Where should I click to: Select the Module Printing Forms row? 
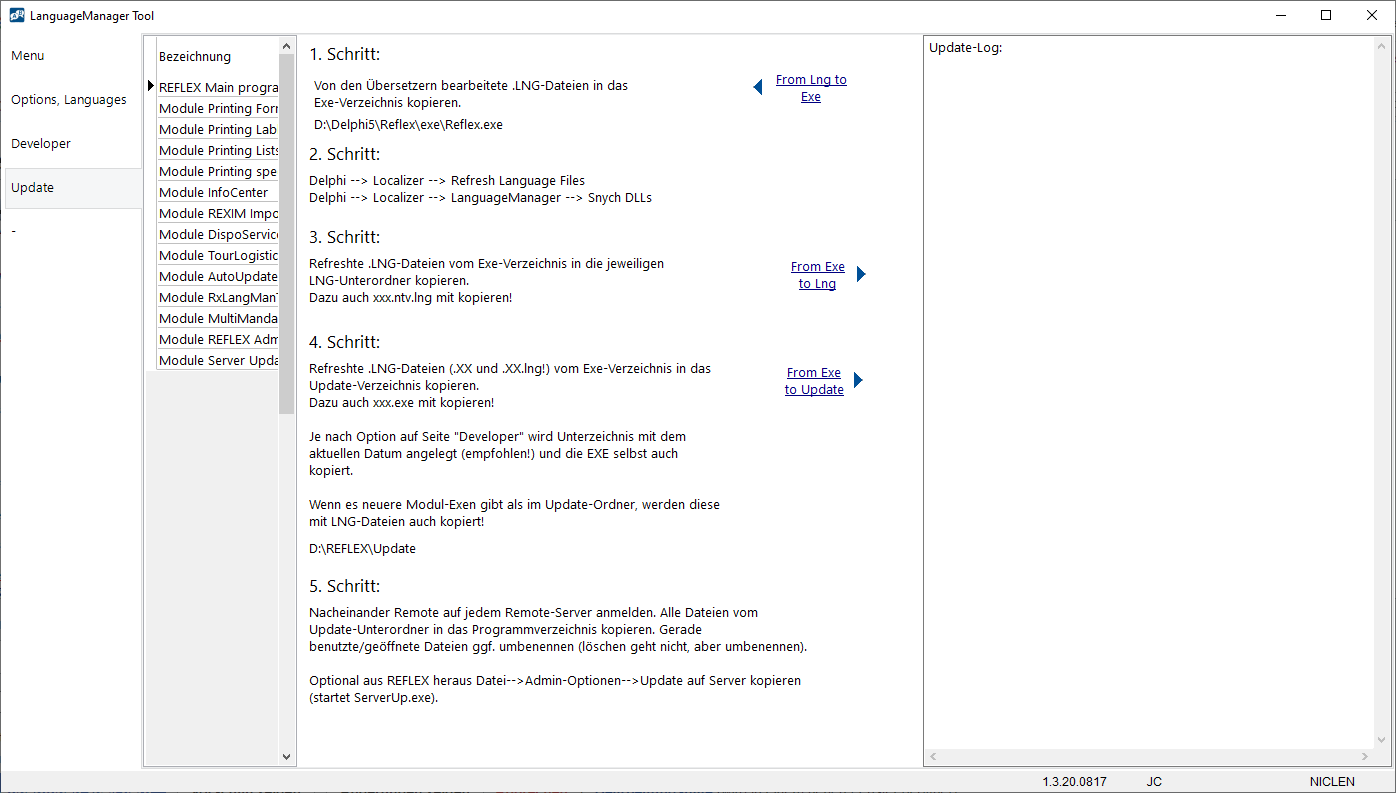pyautogui.click(x=218, y=109)
